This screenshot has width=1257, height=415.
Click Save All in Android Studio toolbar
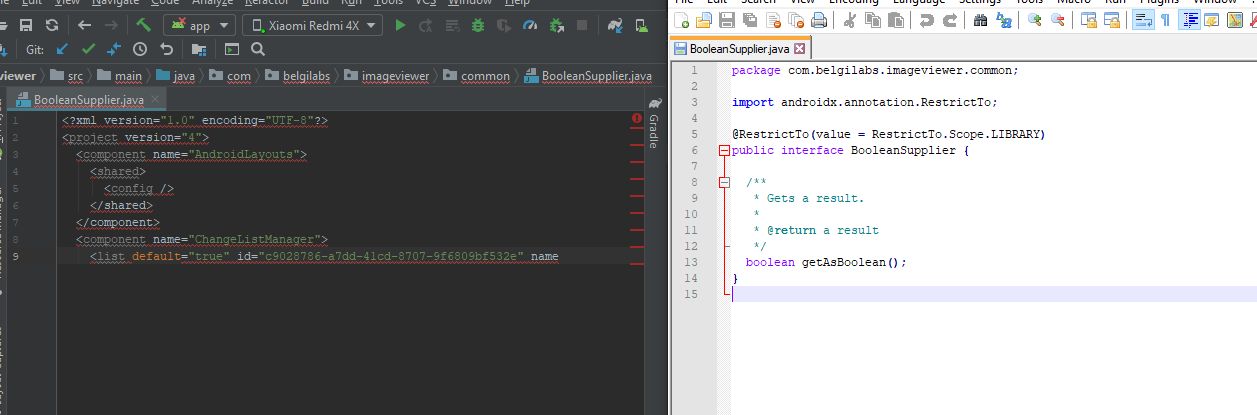coord(26,25)
